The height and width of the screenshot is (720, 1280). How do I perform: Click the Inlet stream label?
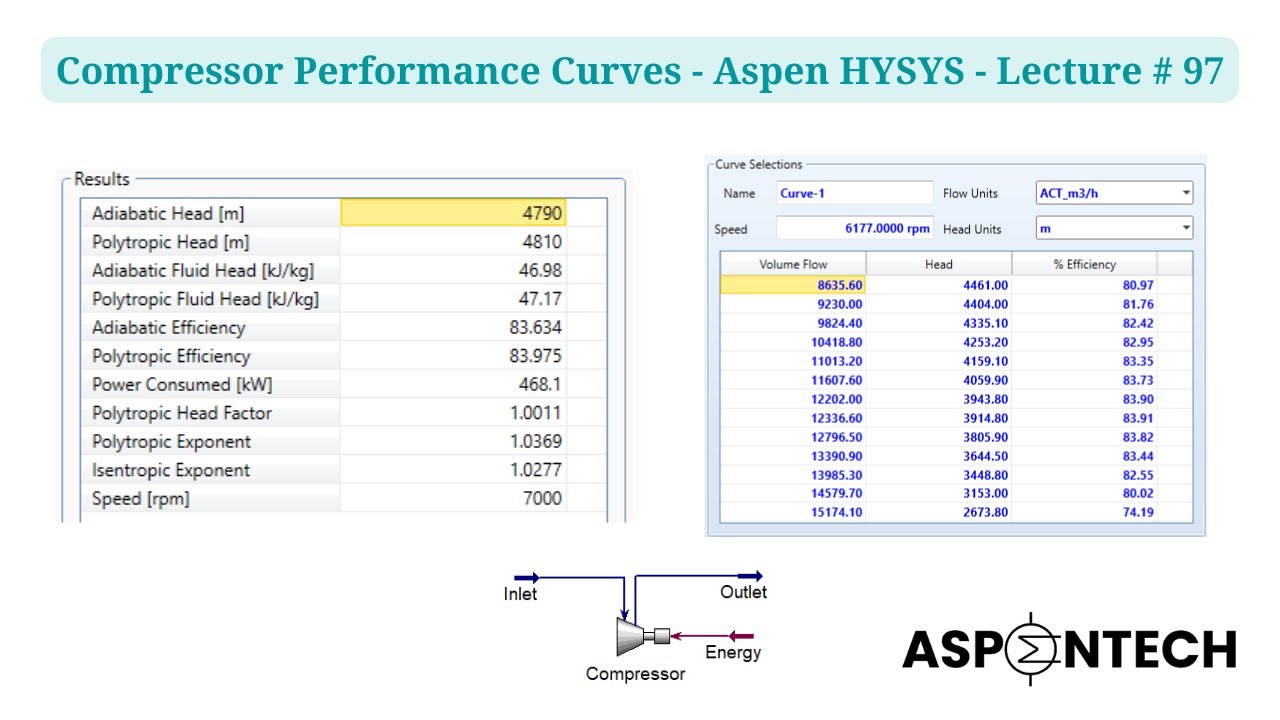pos(520,594)
